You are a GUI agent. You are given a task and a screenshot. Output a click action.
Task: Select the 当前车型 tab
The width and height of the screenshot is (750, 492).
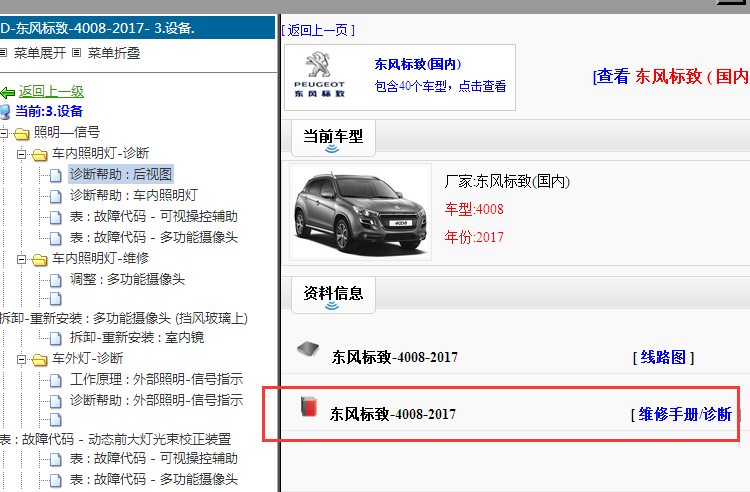click(333, 137)
